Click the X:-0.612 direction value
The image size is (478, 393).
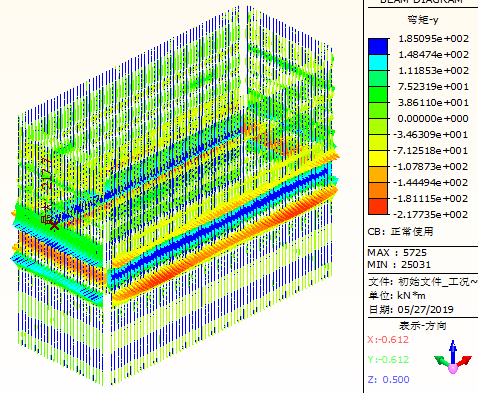coord(388,340)
